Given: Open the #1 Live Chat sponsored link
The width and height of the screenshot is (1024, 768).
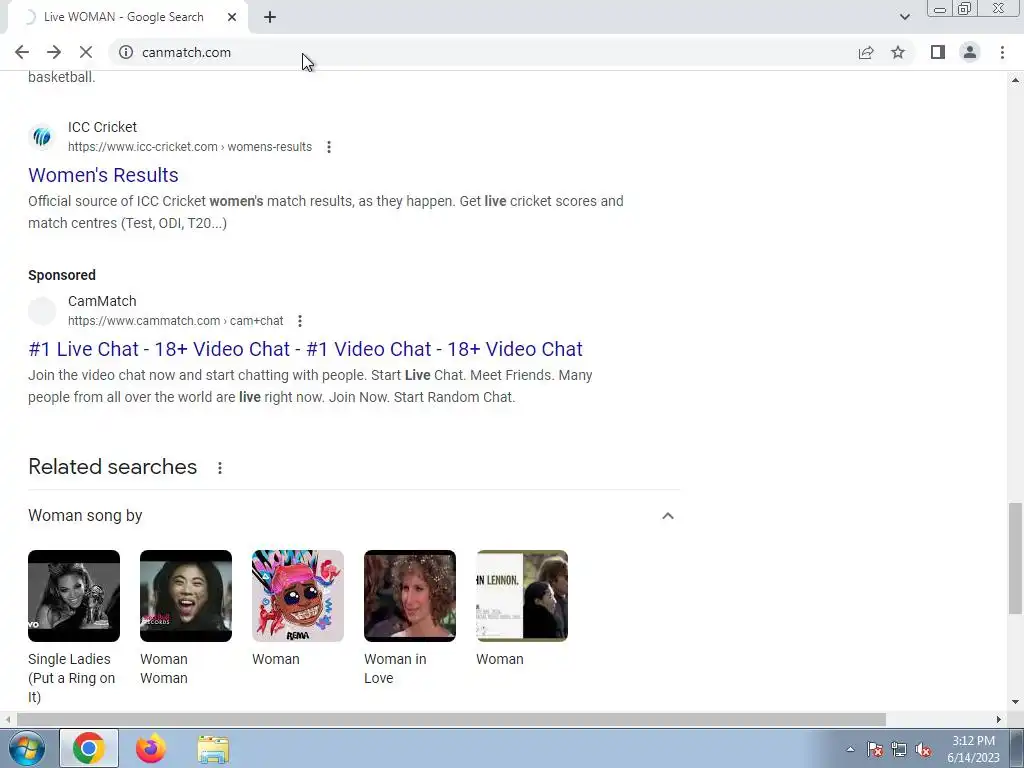Looking at the screenshot, I should tap(305, 349).
